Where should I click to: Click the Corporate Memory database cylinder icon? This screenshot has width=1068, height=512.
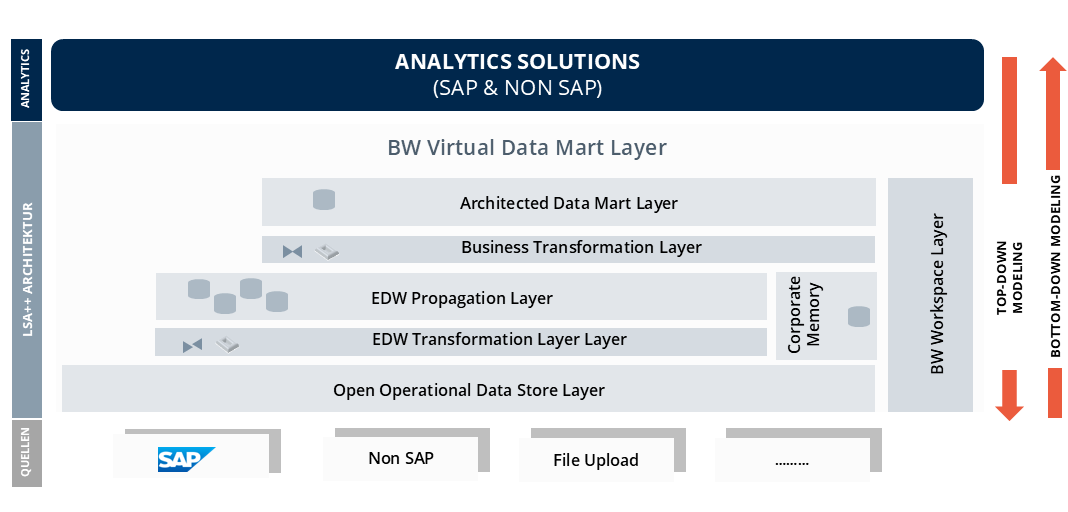tap(858, 317)
